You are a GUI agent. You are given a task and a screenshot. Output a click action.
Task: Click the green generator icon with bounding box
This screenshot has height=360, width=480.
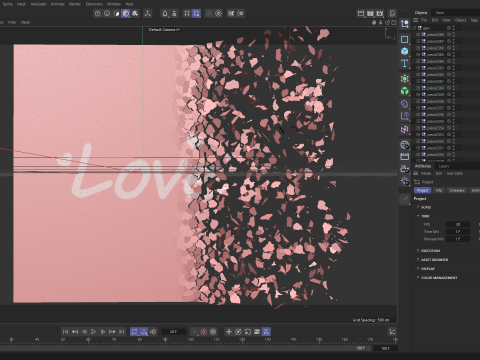pyautogui.click(x=404, y=79)
